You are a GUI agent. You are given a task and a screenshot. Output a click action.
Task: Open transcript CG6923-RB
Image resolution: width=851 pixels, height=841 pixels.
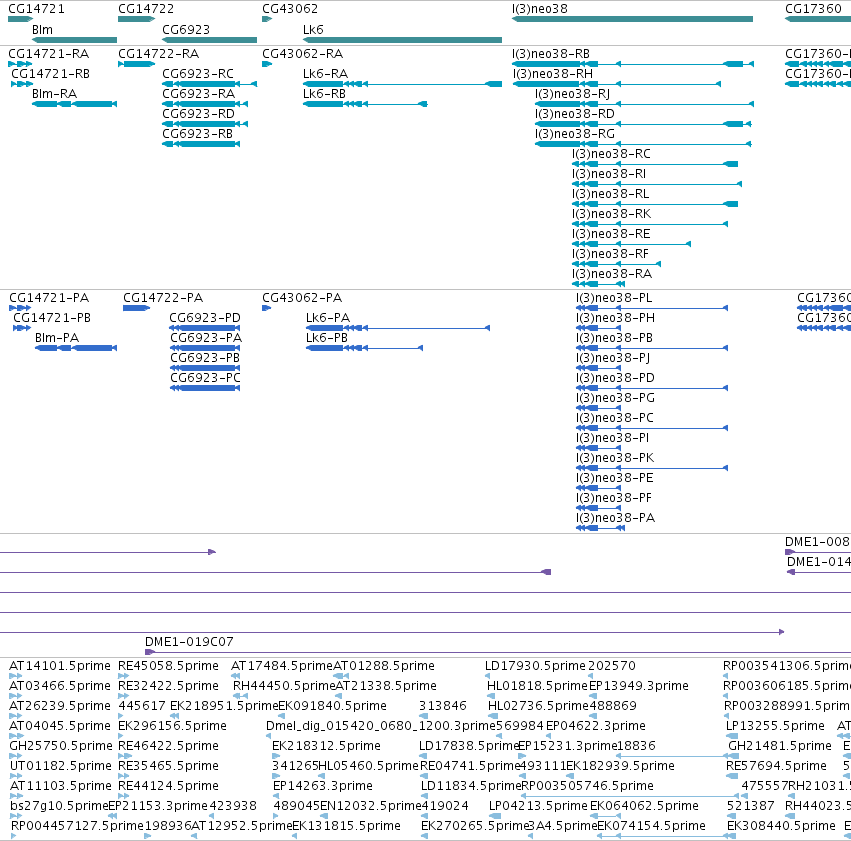pos(197,134)
